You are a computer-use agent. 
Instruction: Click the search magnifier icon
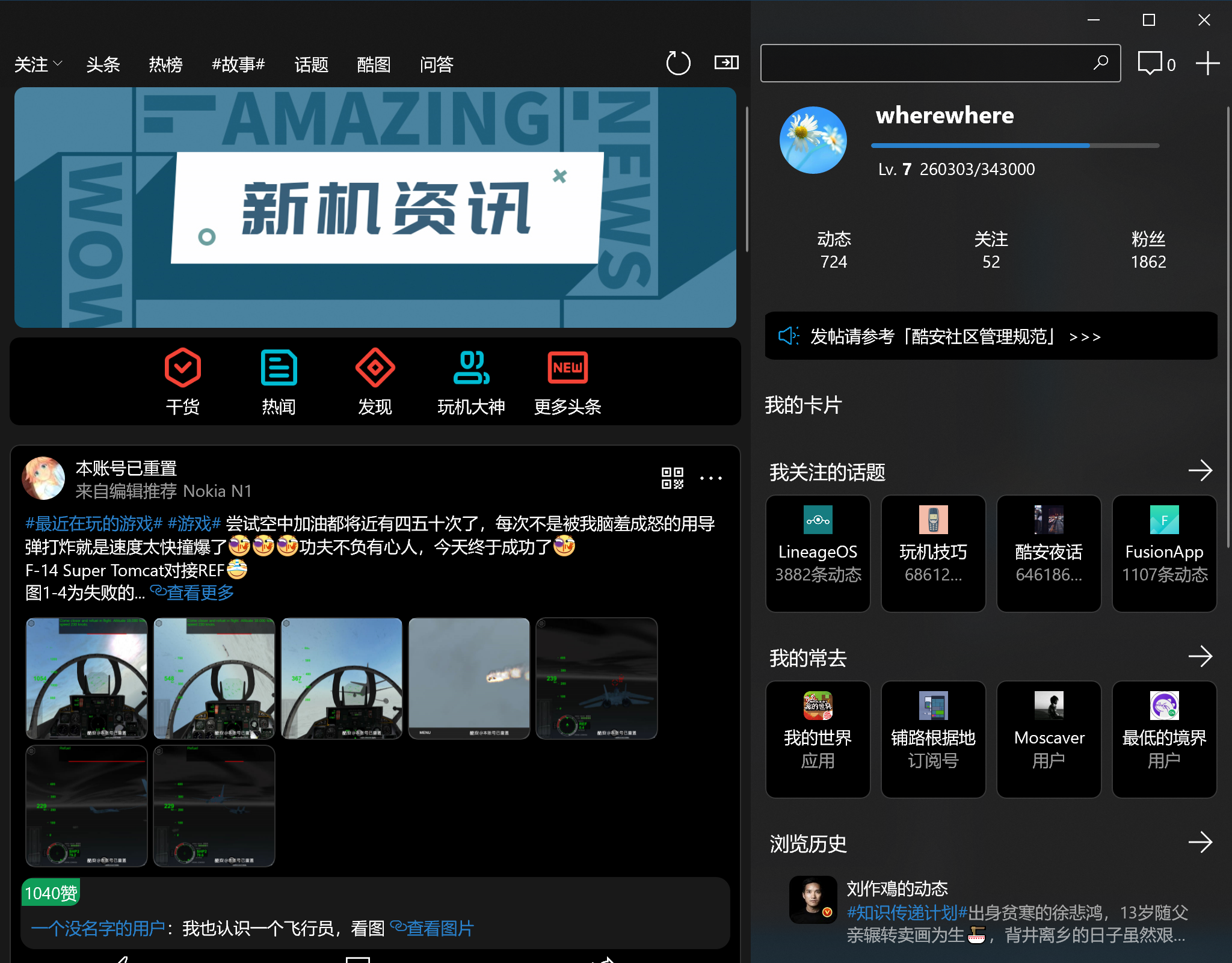point(1100,63)
